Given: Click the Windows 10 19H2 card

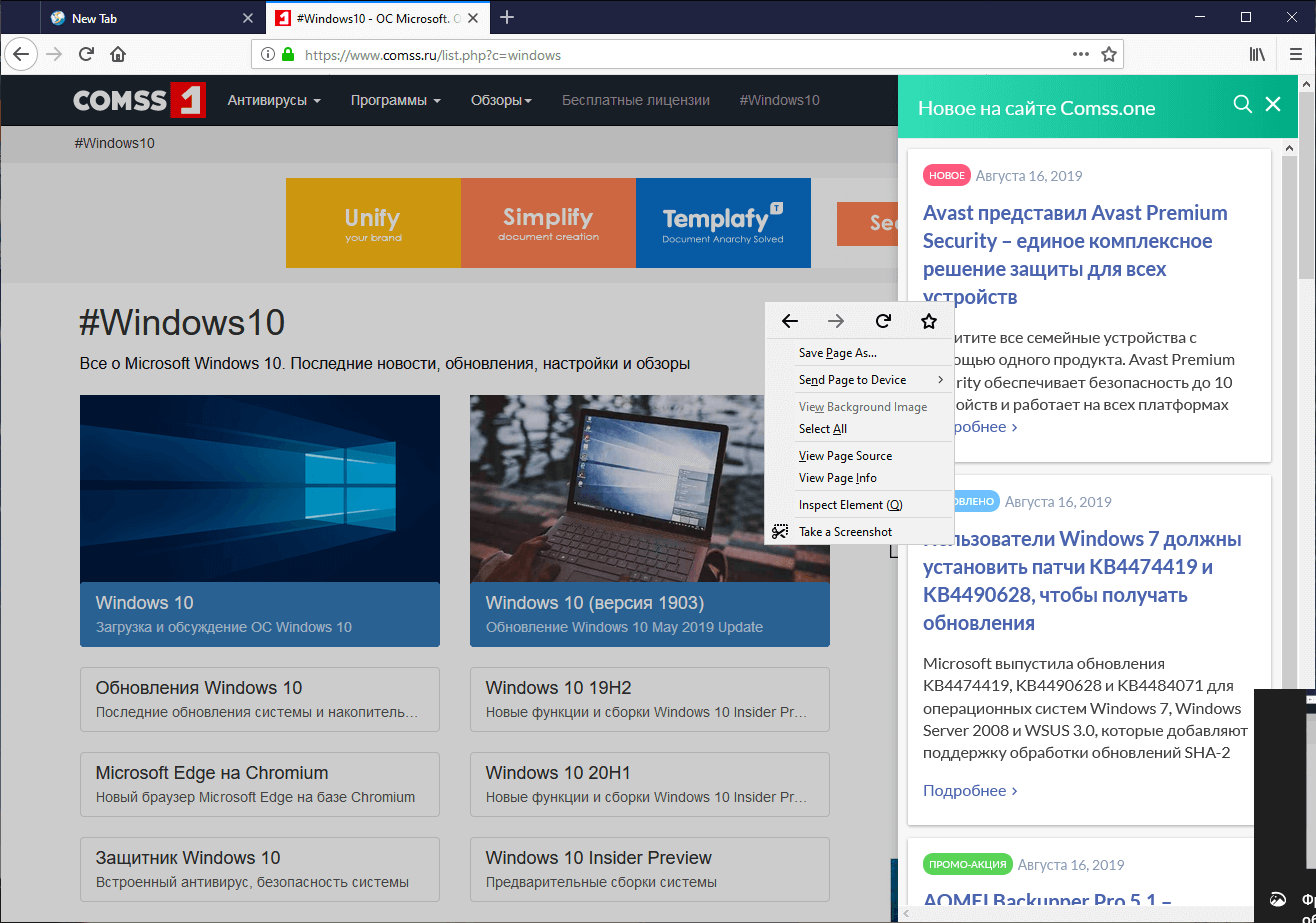Looking at the screenshot, I should click(x=649, y=699).
